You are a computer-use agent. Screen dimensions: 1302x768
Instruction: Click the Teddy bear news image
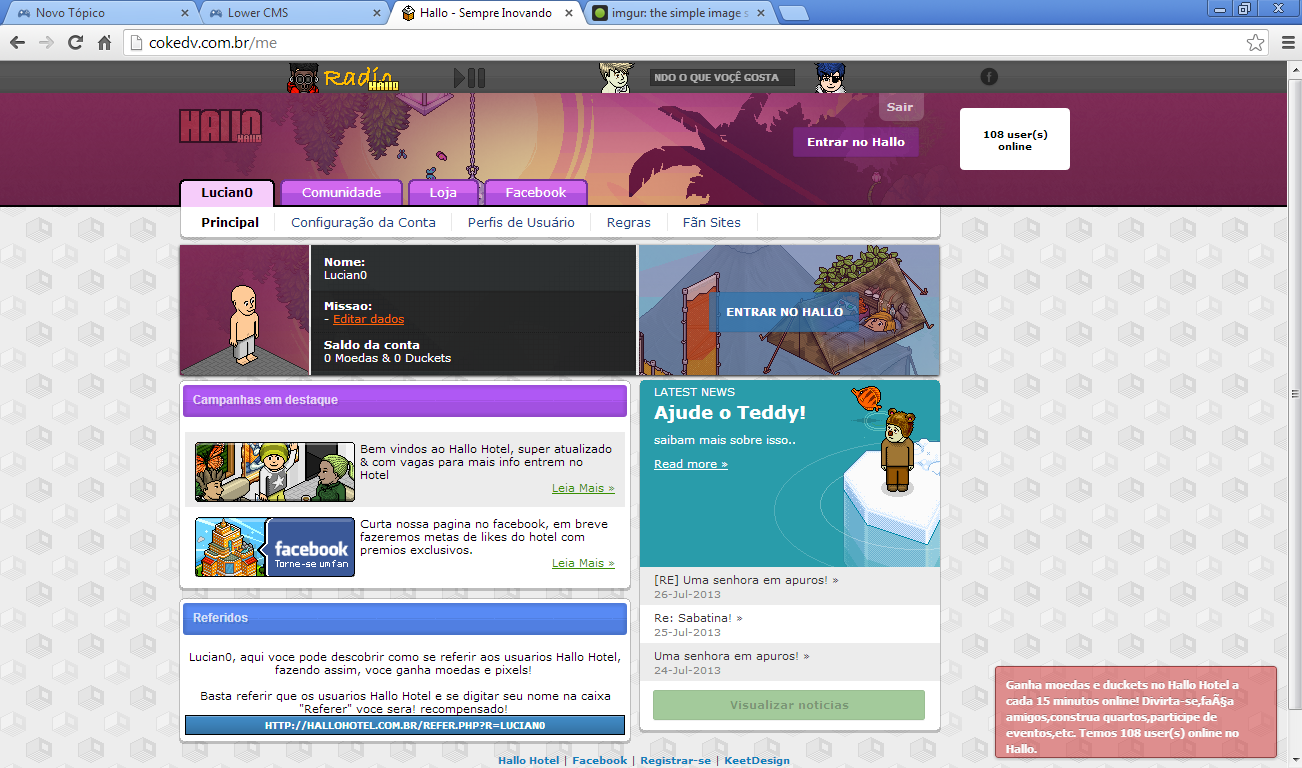(x=898, y=450)
